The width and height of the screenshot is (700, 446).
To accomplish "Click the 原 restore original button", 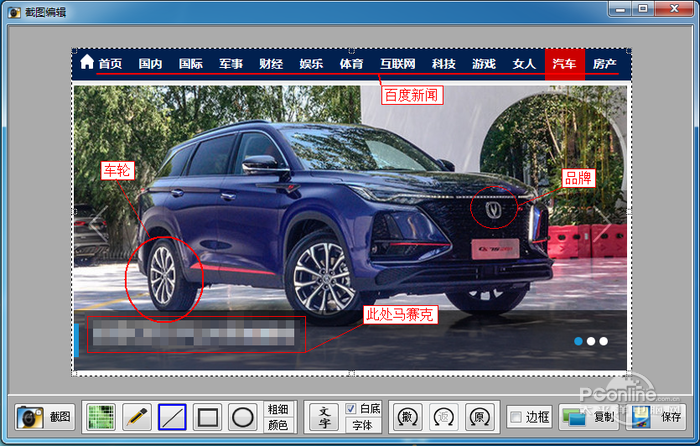I will click(480, 417).
